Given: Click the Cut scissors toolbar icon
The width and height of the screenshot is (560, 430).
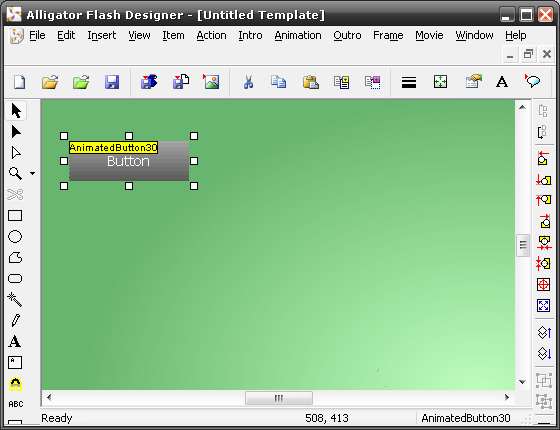Looking at the screenshot, I should pyautogui.click(x=248, y=82).
